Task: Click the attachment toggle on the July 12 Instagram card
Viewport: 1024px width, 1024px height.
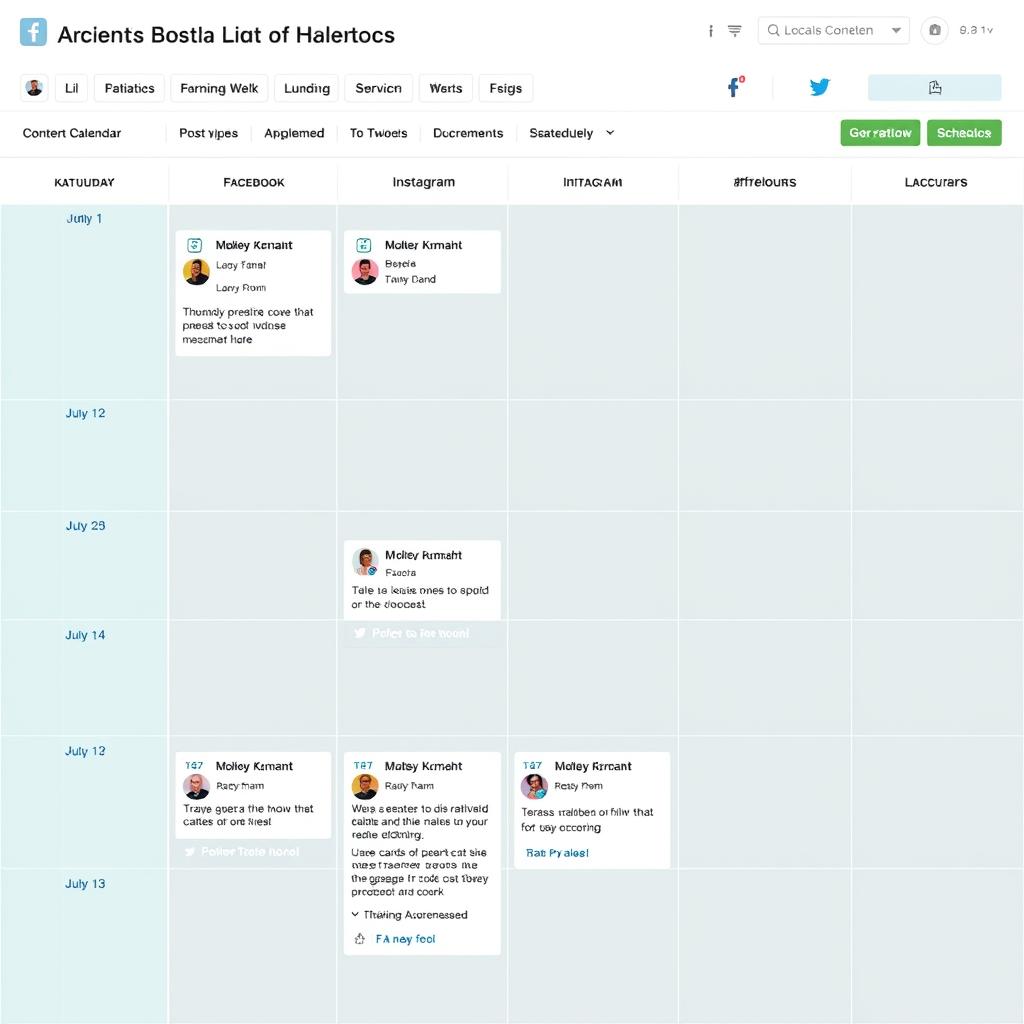Action: click(x=358, y=939)
